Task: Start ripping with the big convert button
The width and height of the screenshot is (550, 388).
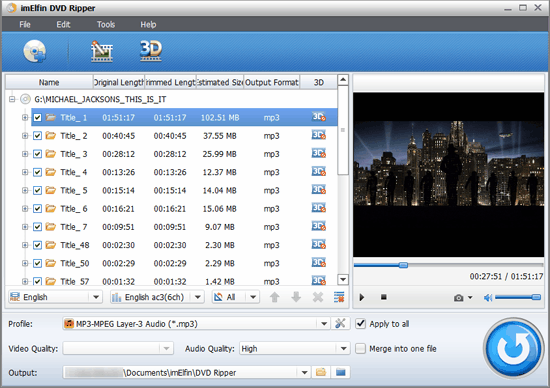Action: [514, 348]
